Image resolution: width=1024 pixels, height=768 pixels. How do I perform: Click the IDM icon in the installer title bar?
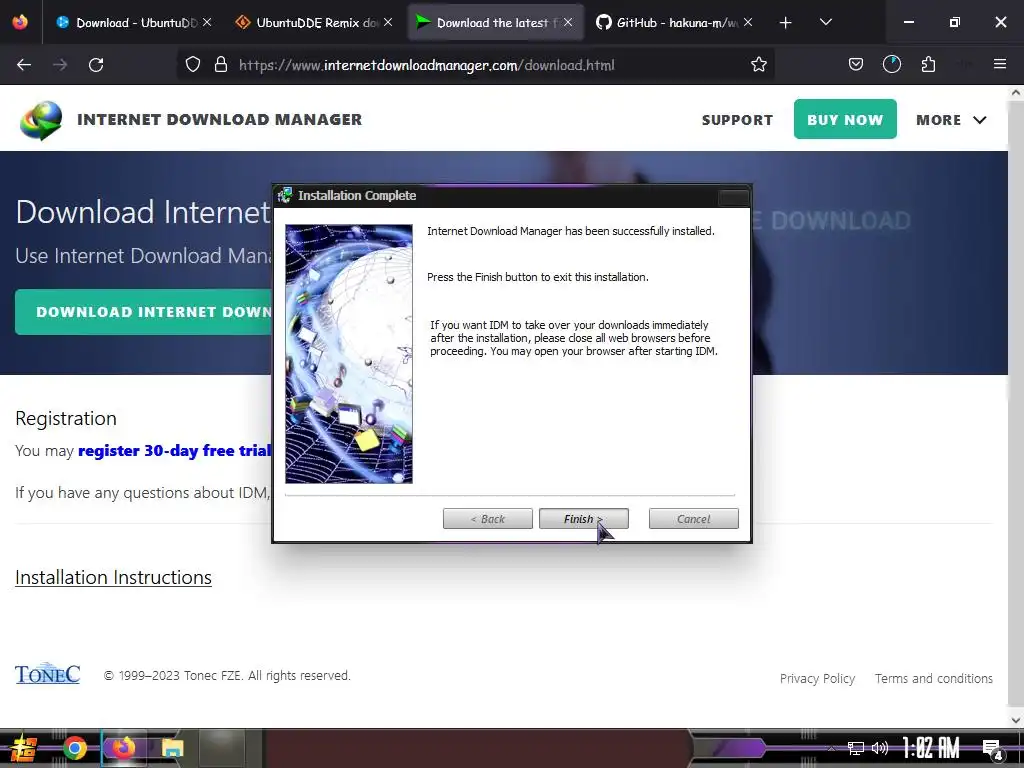[x=285, y=195]
